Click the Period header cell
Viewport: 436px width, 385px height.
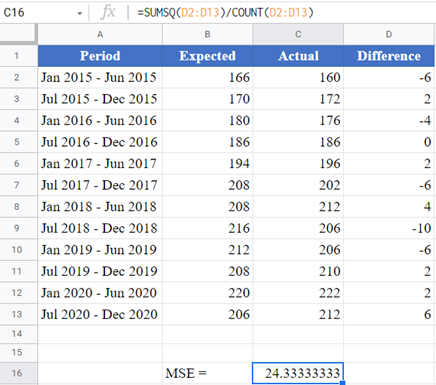pyautogui.click(x=100, y=56)
